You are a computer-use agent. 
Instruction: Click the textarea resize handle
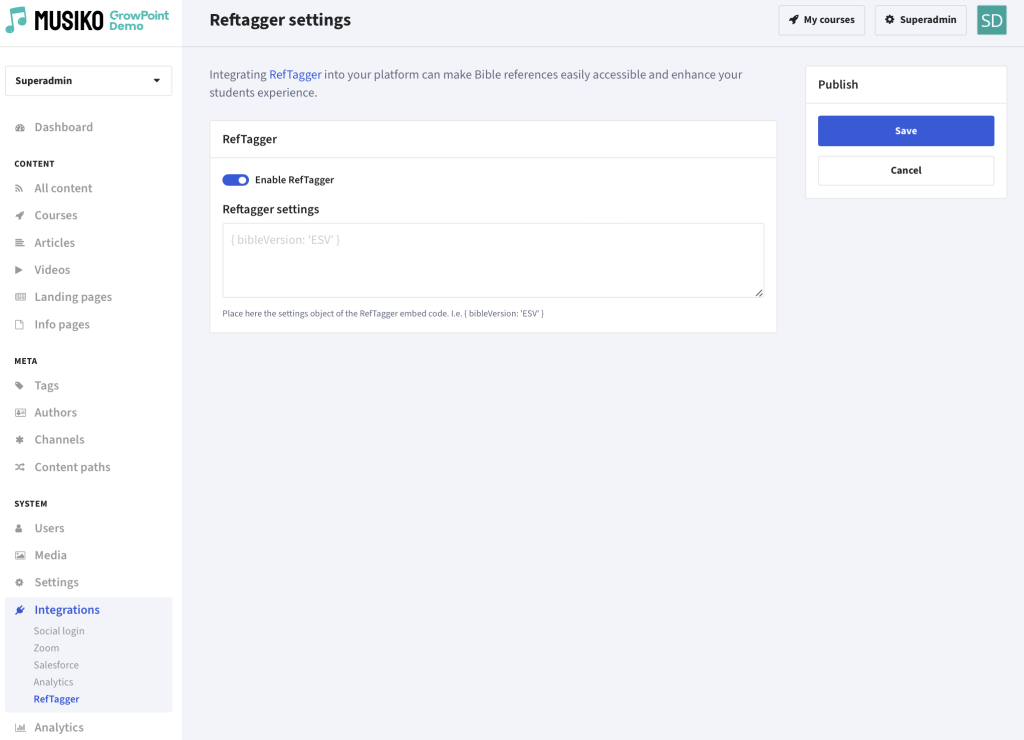(759, 293)
